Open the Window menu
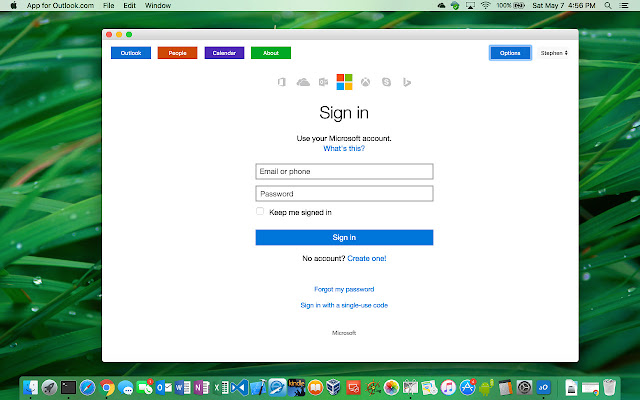Viewport: 640px width, 400px height. [x=158, y=6]
